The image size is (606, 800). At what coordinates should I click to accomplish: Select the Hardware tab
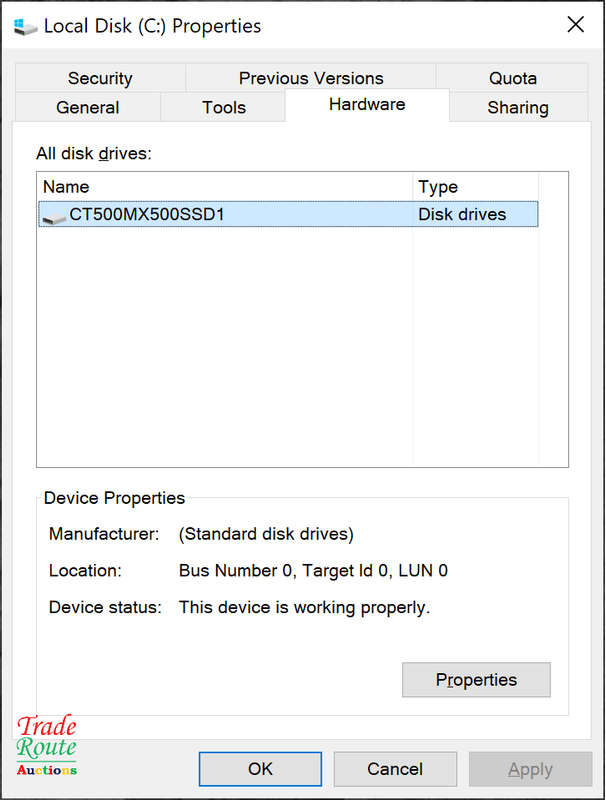[x=367, y=105]
